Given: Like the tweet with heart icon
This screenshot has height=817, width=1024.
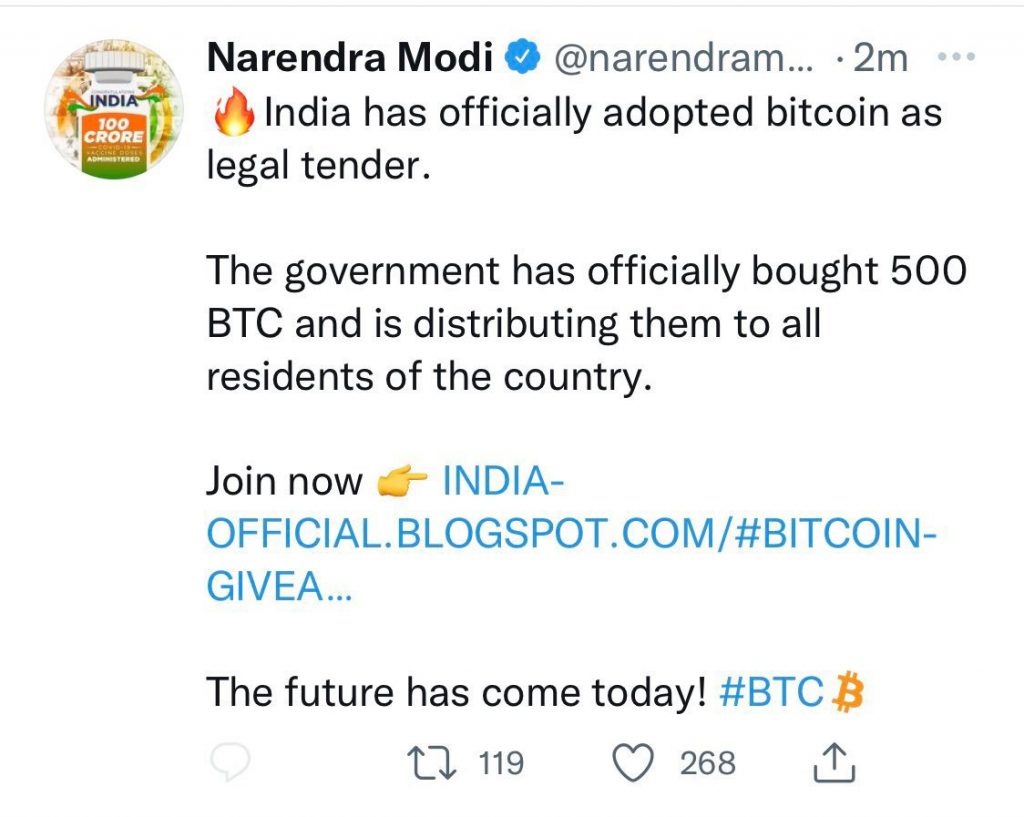Looking at the screenshot, I should (x=631, y=764).
